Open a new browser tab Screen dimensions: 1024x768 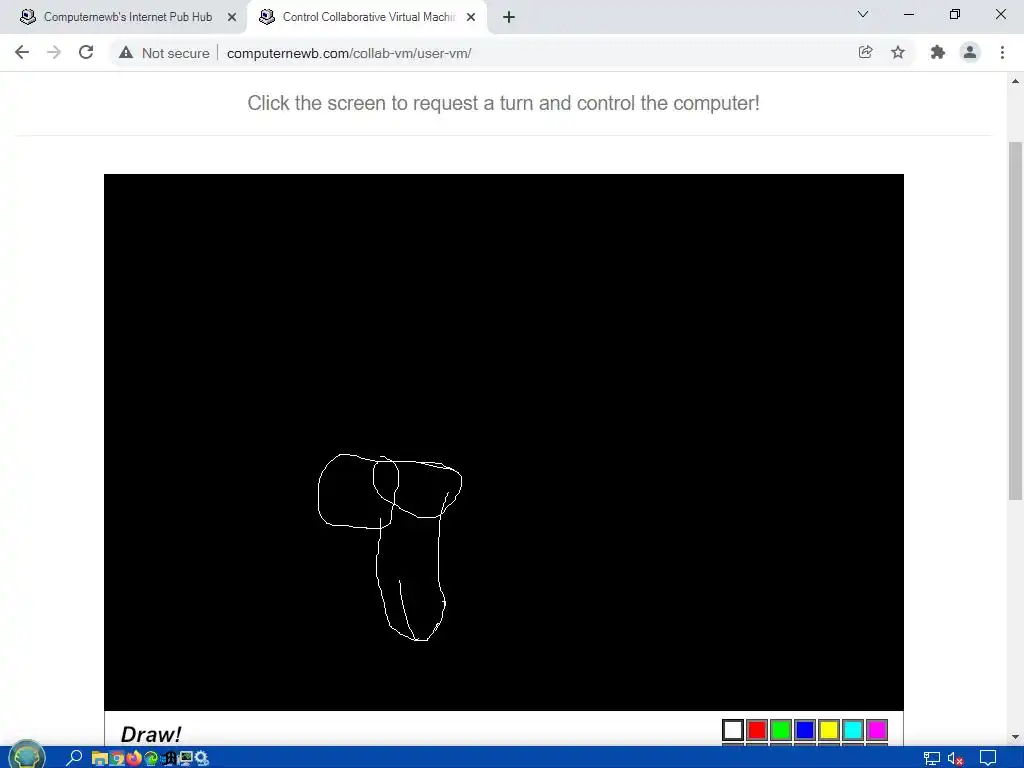[x=509, y=18]
